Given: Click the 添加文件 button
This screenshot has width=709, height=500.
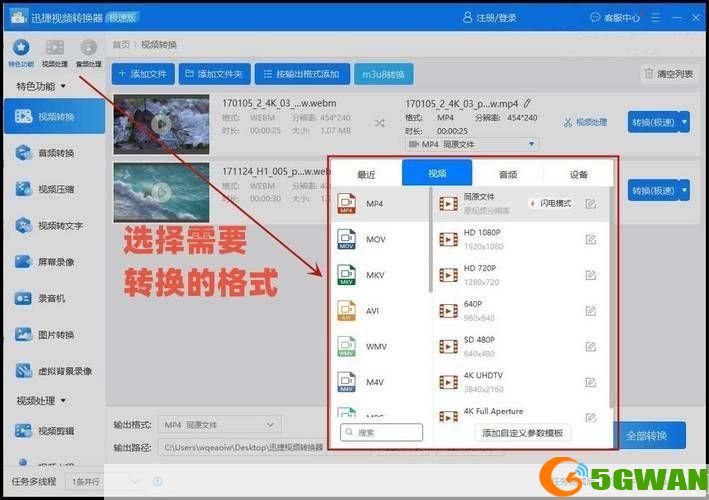Looking at the screenshot, I should (x=143, y=74).
